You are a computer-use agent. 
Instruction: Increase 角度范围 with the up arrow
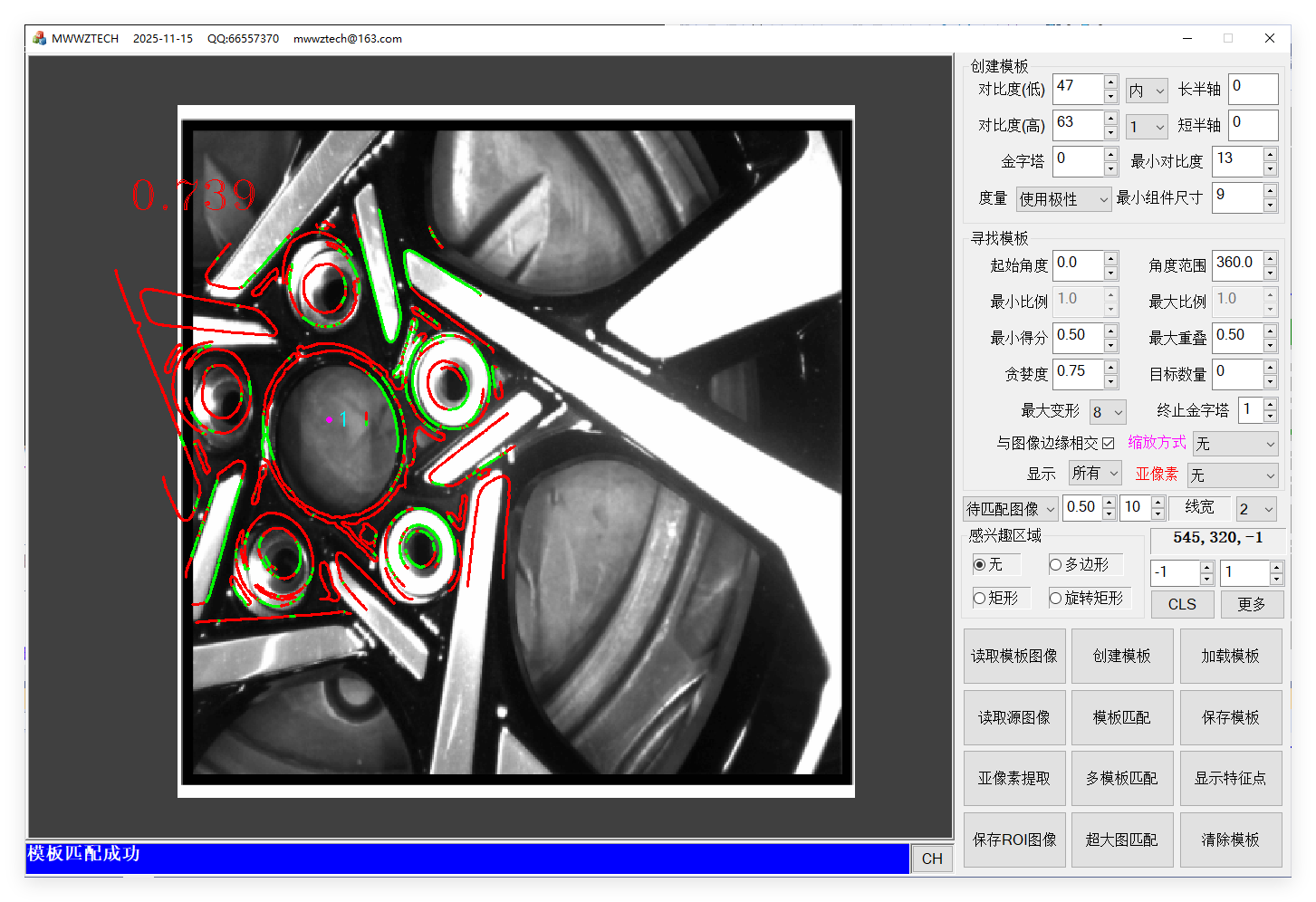(1270, 258)
